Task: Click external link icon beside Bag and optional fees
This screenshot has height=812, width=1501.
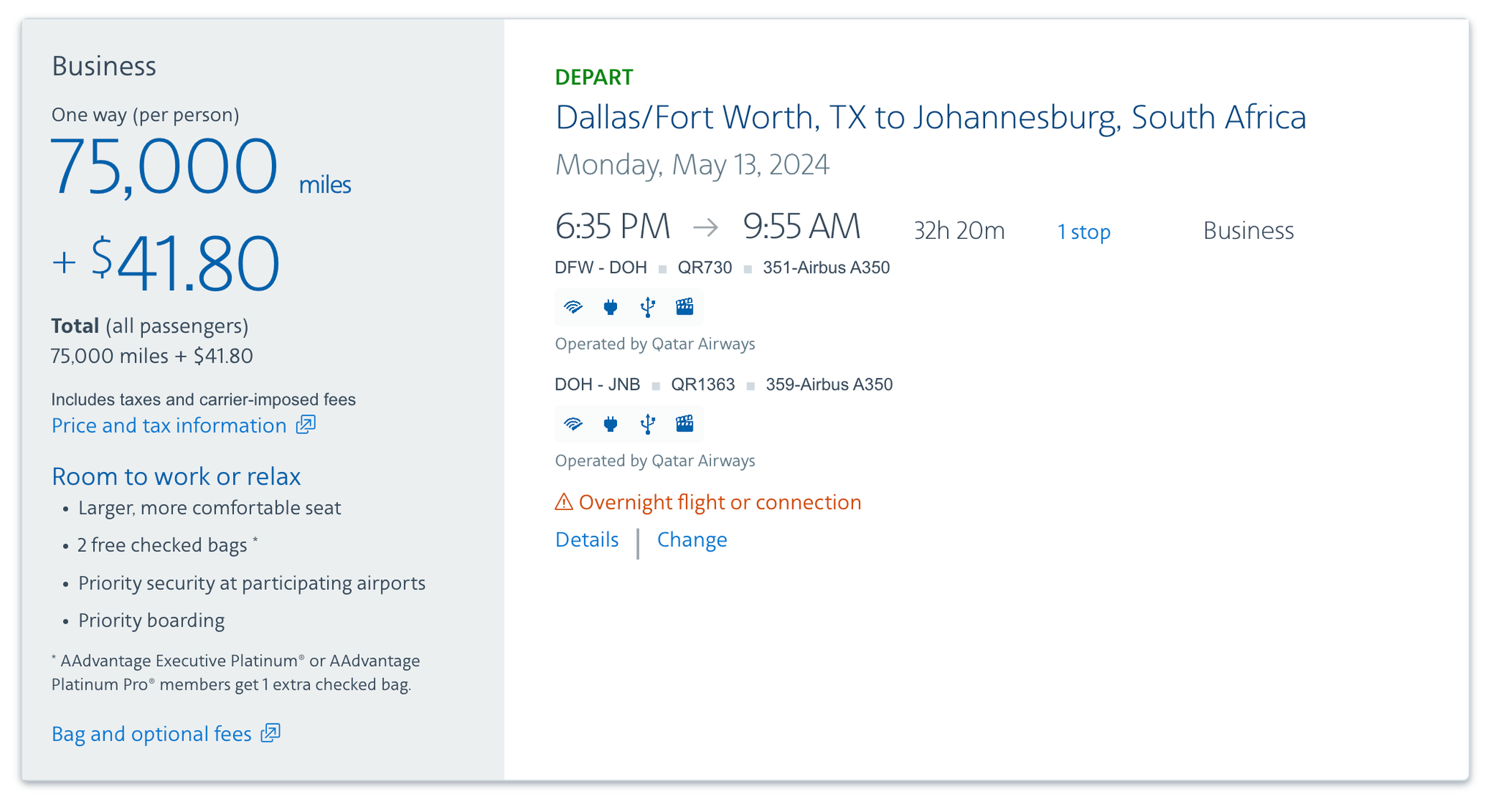Action: pyautogui.click(x=270, y=733)
